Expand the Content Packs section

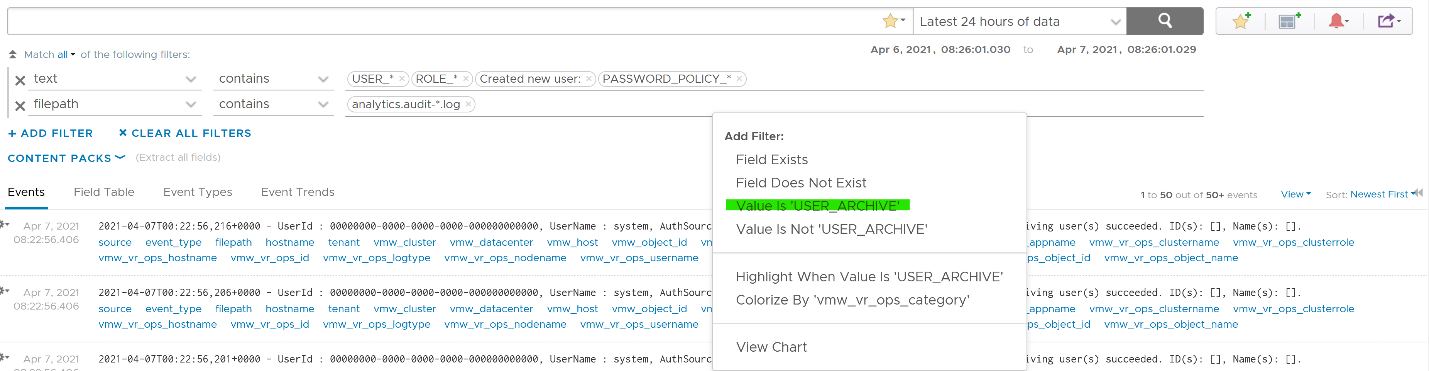coord(66,158)
